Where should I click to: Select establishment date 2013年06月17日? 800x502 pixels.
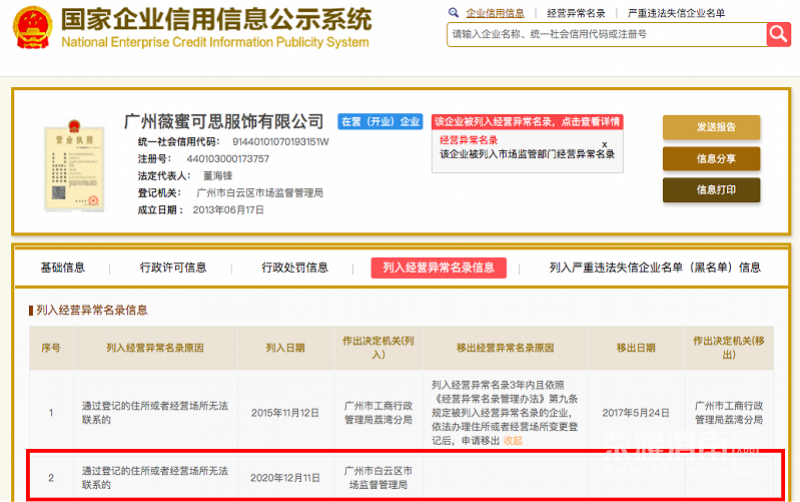(228, 210)
